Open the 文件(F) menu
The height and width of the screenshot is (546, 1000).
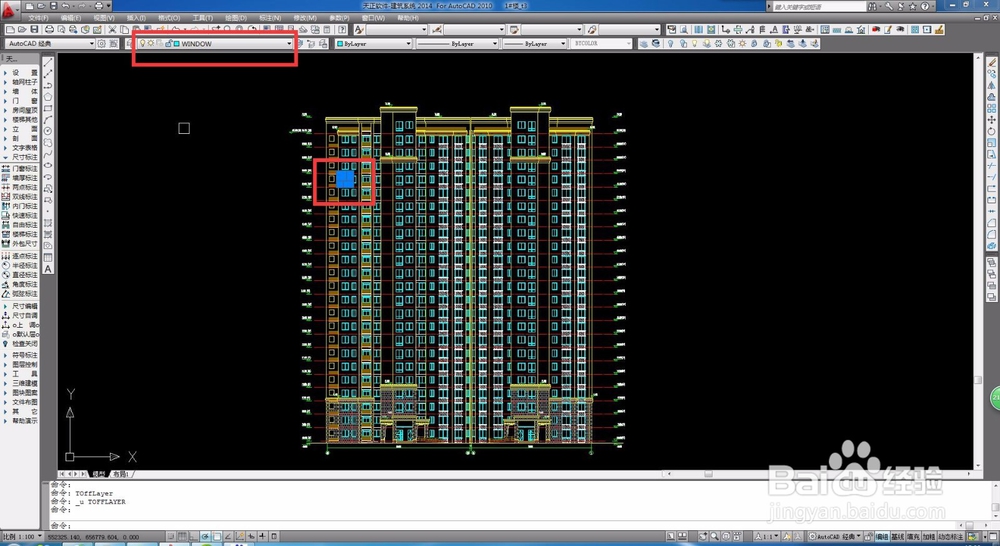click(38, 18)
